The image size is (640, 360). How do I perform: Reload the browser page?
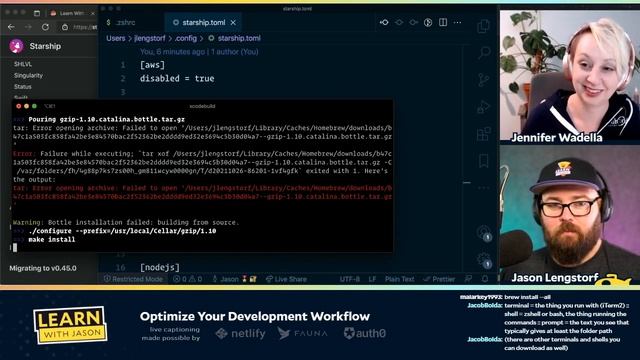point(45,27)
